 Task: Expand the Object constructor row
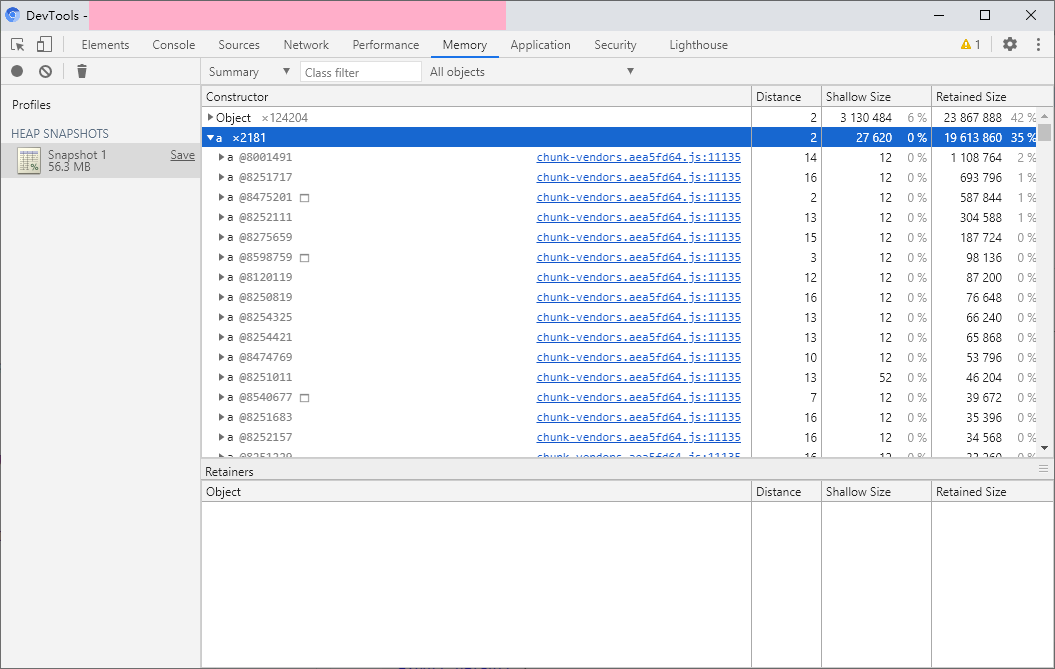(210, 118)
